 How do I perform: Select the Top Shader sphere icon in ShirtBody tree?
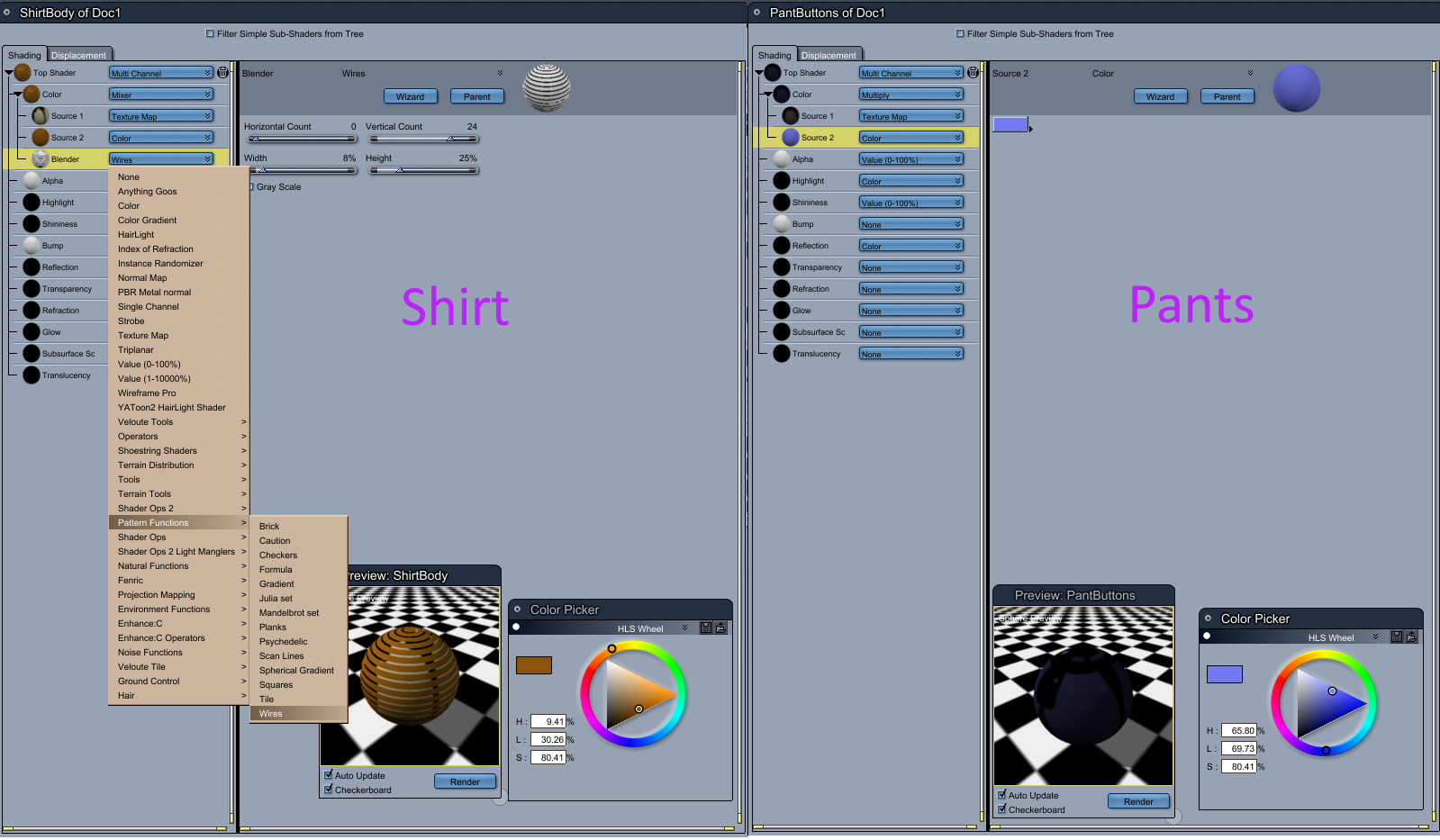(x=23, y=72)
